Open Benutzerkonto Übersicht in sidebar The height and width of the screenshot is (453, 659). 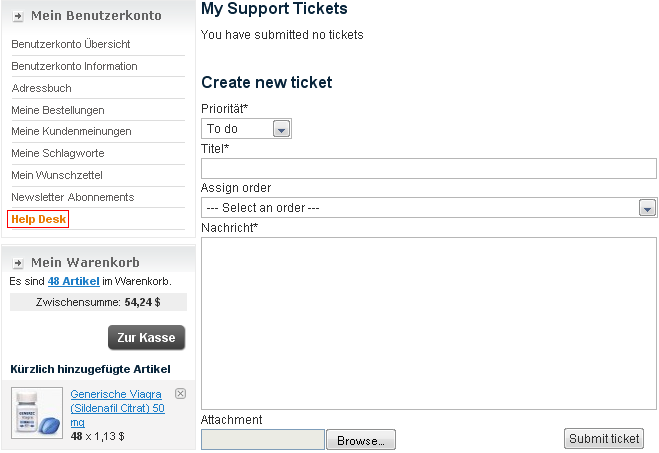click(x=71, y=44)
